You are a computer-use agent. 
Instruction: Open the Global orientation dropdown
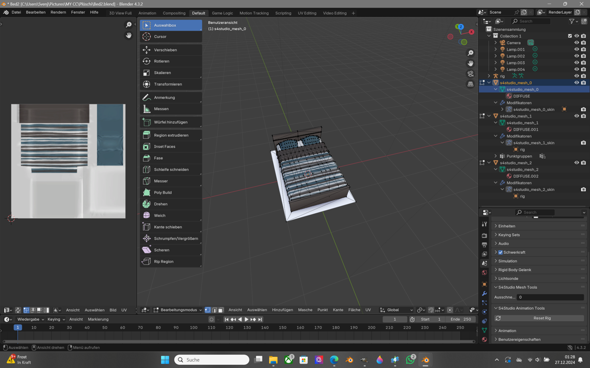tap(396, 310)
